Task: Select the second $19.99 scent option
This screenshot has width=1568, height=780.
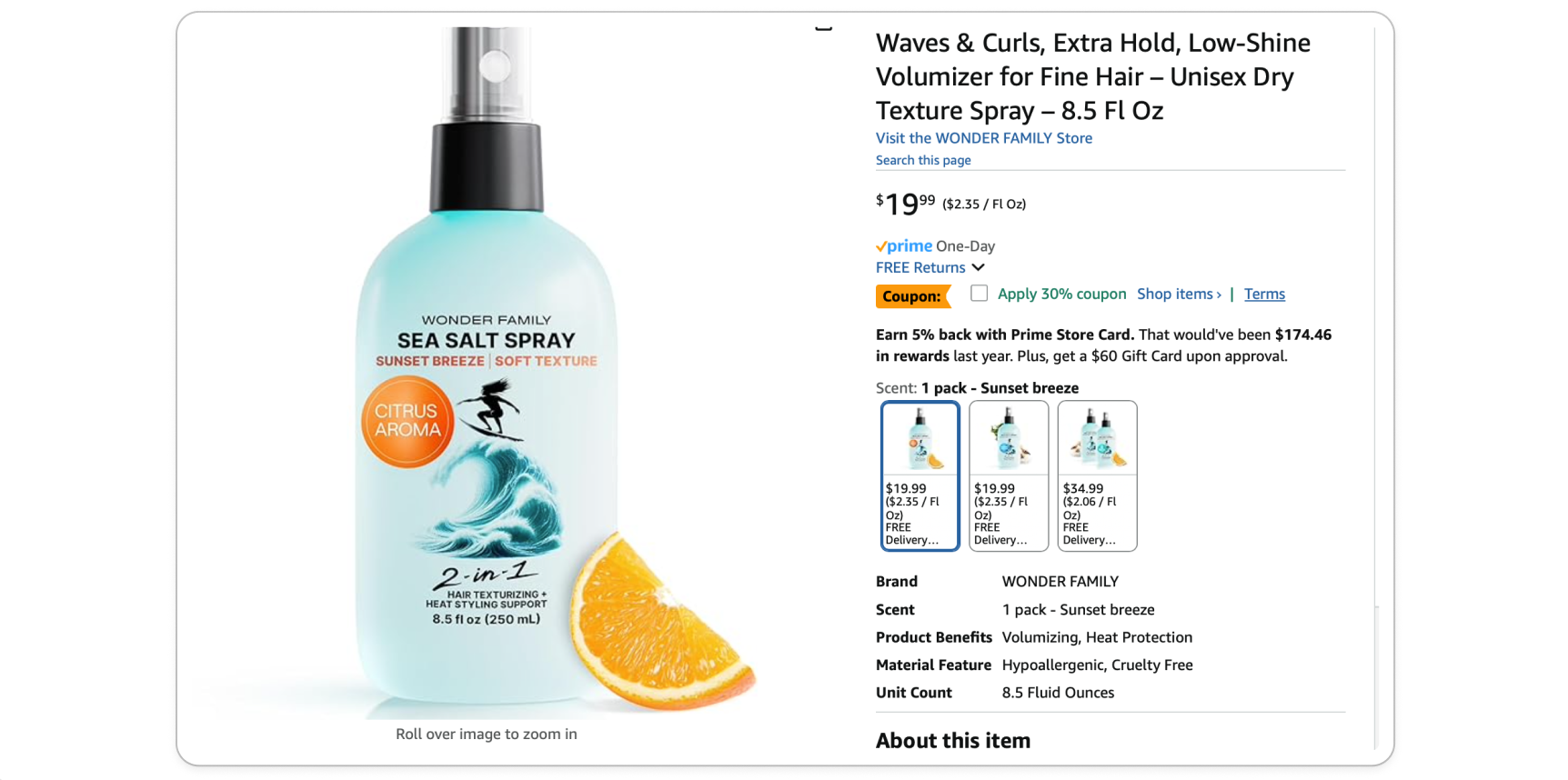Action: click(1009, 475)
